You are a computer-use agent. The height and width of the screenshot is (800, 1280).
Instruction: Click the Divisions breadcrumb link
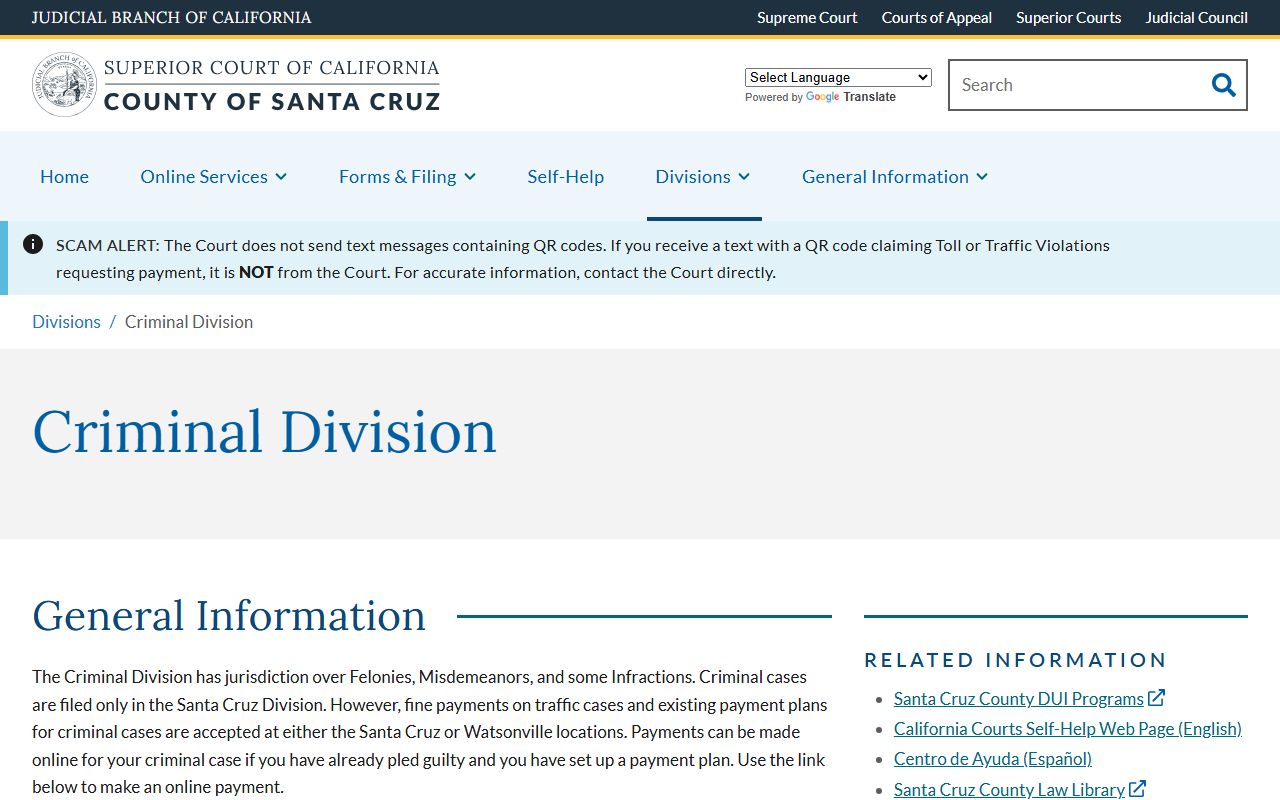coord(66,321)
